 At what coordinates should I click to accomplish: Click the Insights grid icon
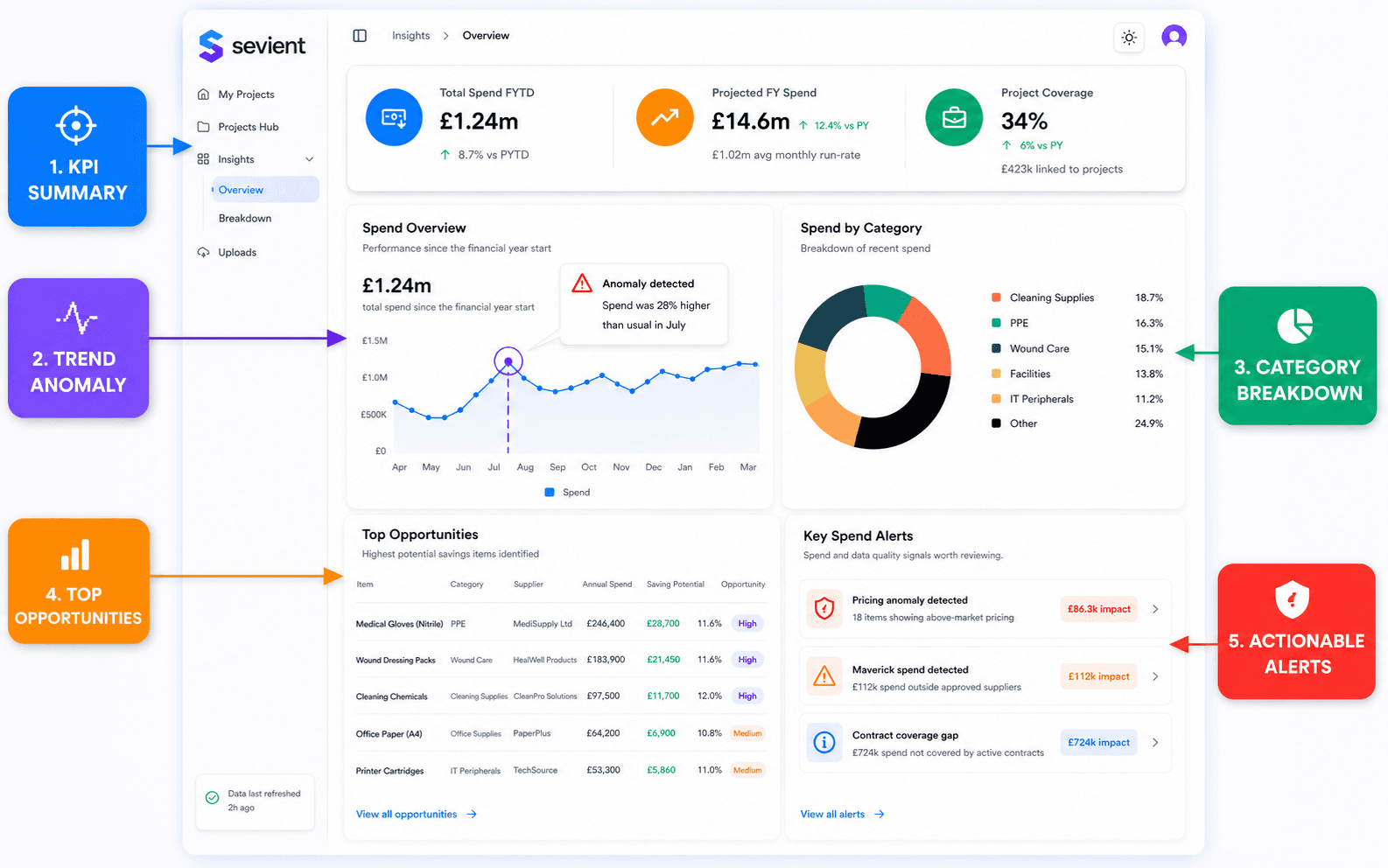(x=203, y=159)
